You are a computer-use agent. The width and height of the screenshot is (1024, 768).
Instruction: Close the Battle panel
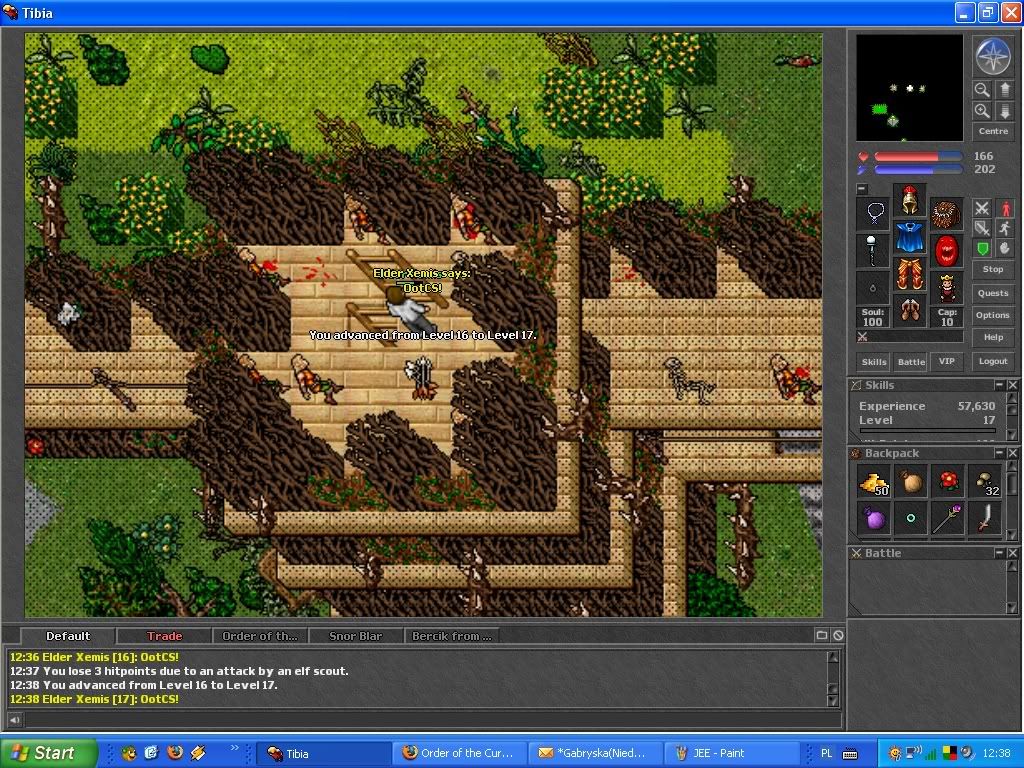(1012, 553)
